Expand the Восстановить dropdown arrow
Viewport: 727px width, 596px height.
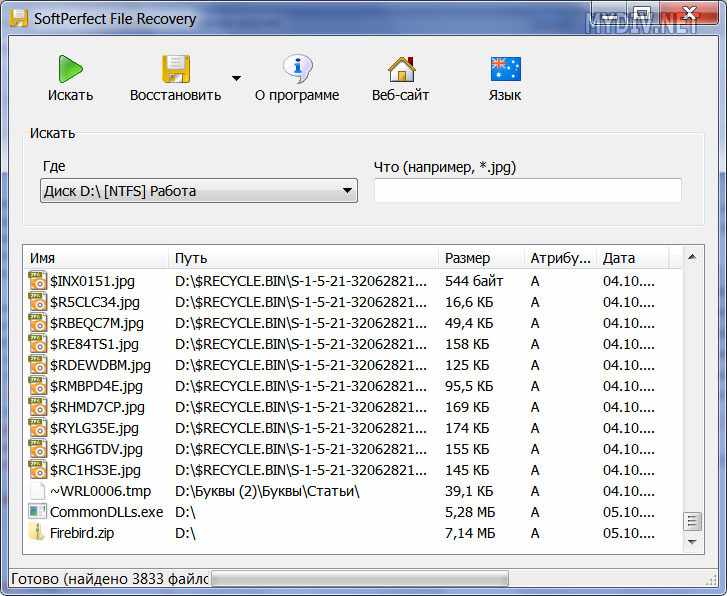(x=236, y=78)
